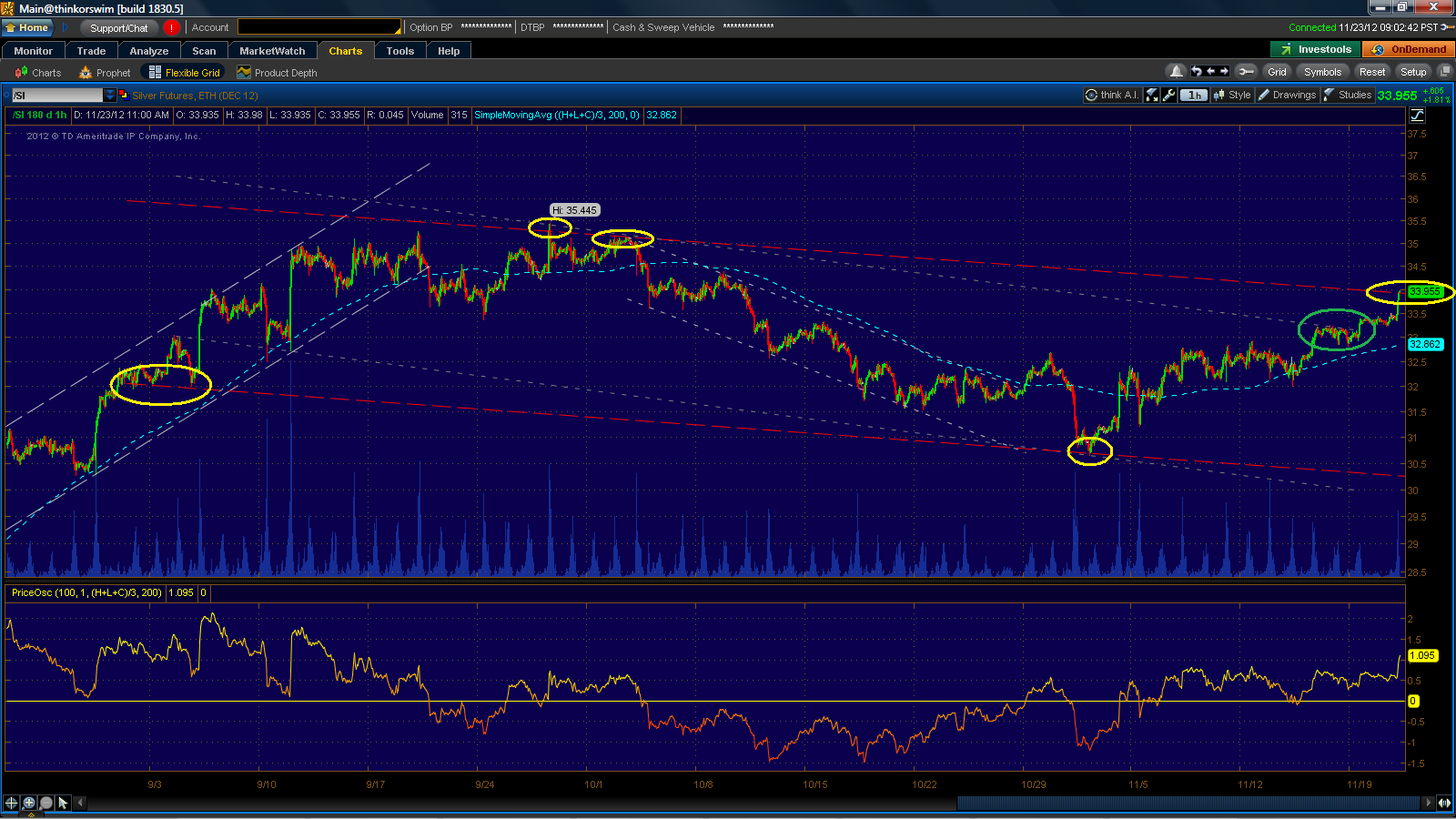
Task: Open the Symbols button
Action: click(1322, 72)
